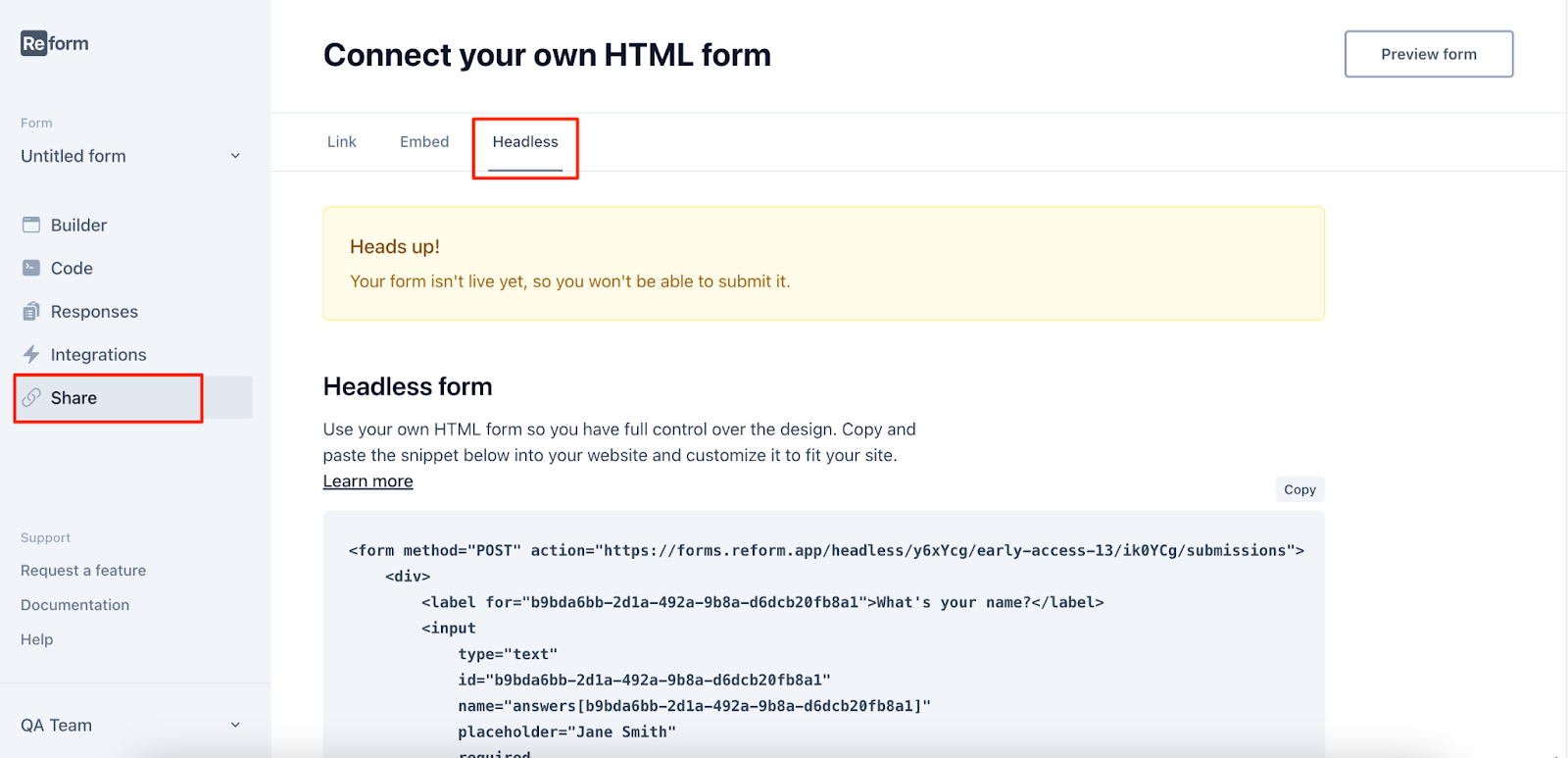Click the Builder window icon
This screenshot has width=1568, height=758.
pos(31,225)
